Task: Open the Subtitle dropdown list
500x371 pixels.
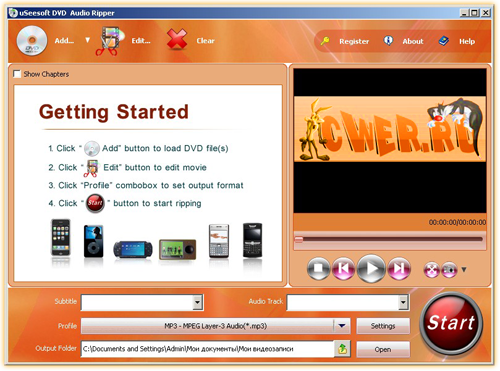Action: tap(198, 302)
